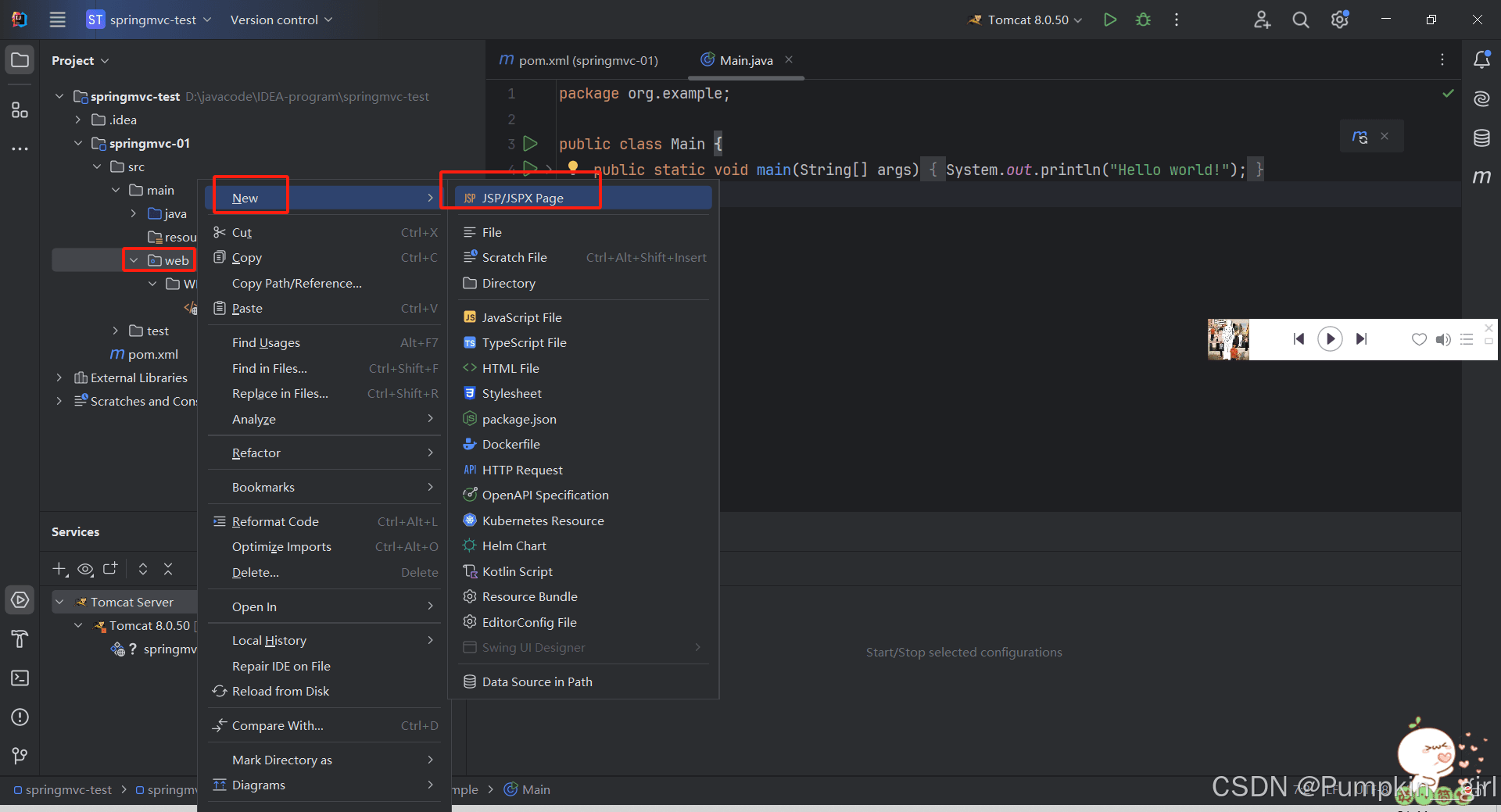Open the Git tool window icon

point(20,756)
